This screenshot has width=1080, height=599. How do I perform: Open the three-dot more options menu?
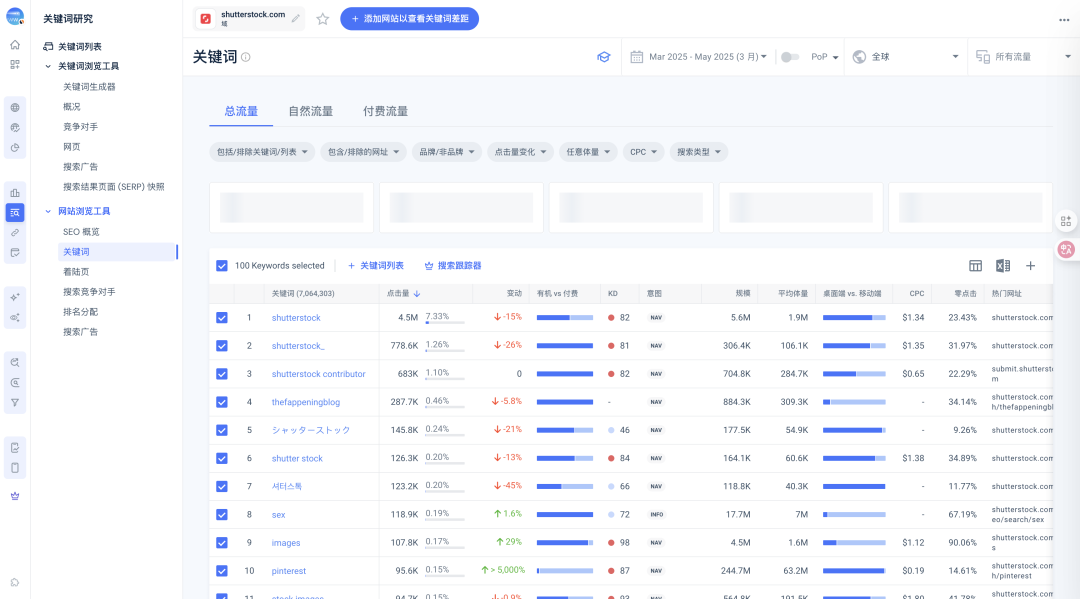point(1064,20)
